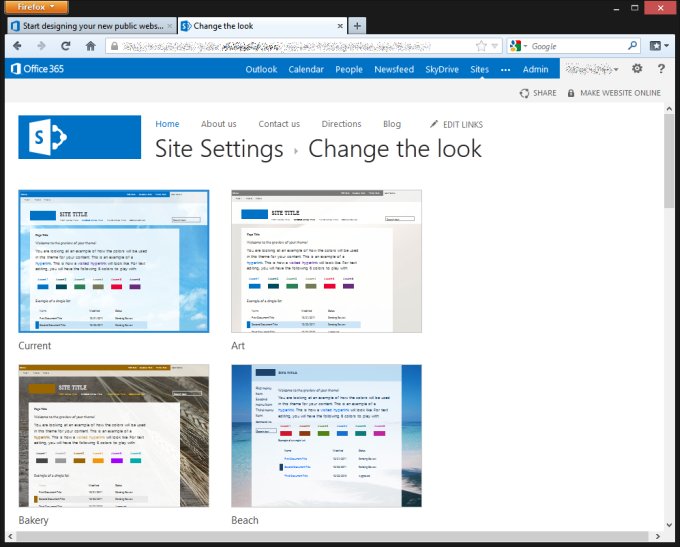Screen dimensions: 680x547
Task: Open the About us link
Action: tap(219, 124)
